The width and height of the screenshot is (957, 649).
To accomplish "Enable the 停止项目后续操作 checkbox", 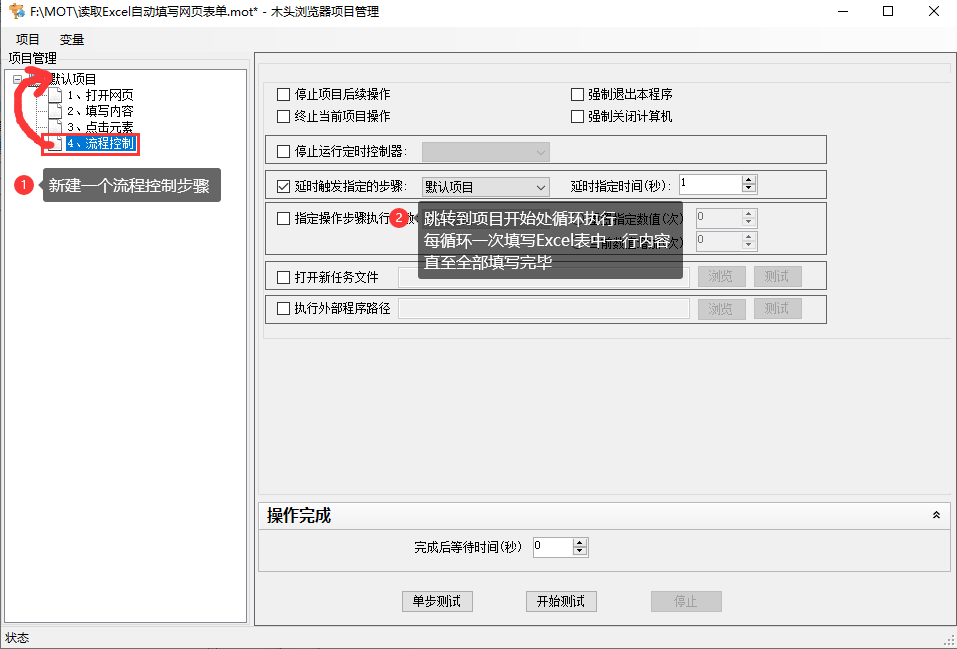I will point(282,94).
